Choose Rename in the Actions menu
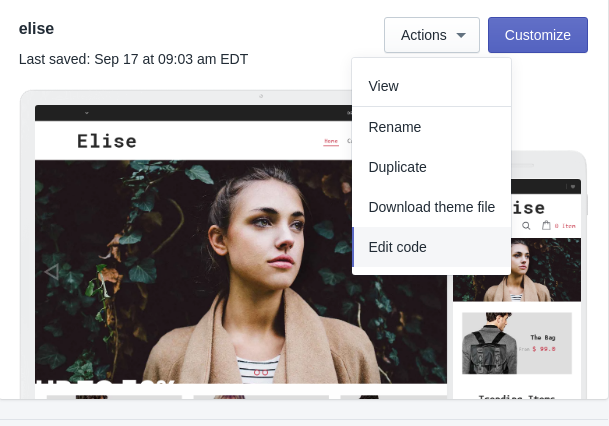 click(x=395, y=127)
